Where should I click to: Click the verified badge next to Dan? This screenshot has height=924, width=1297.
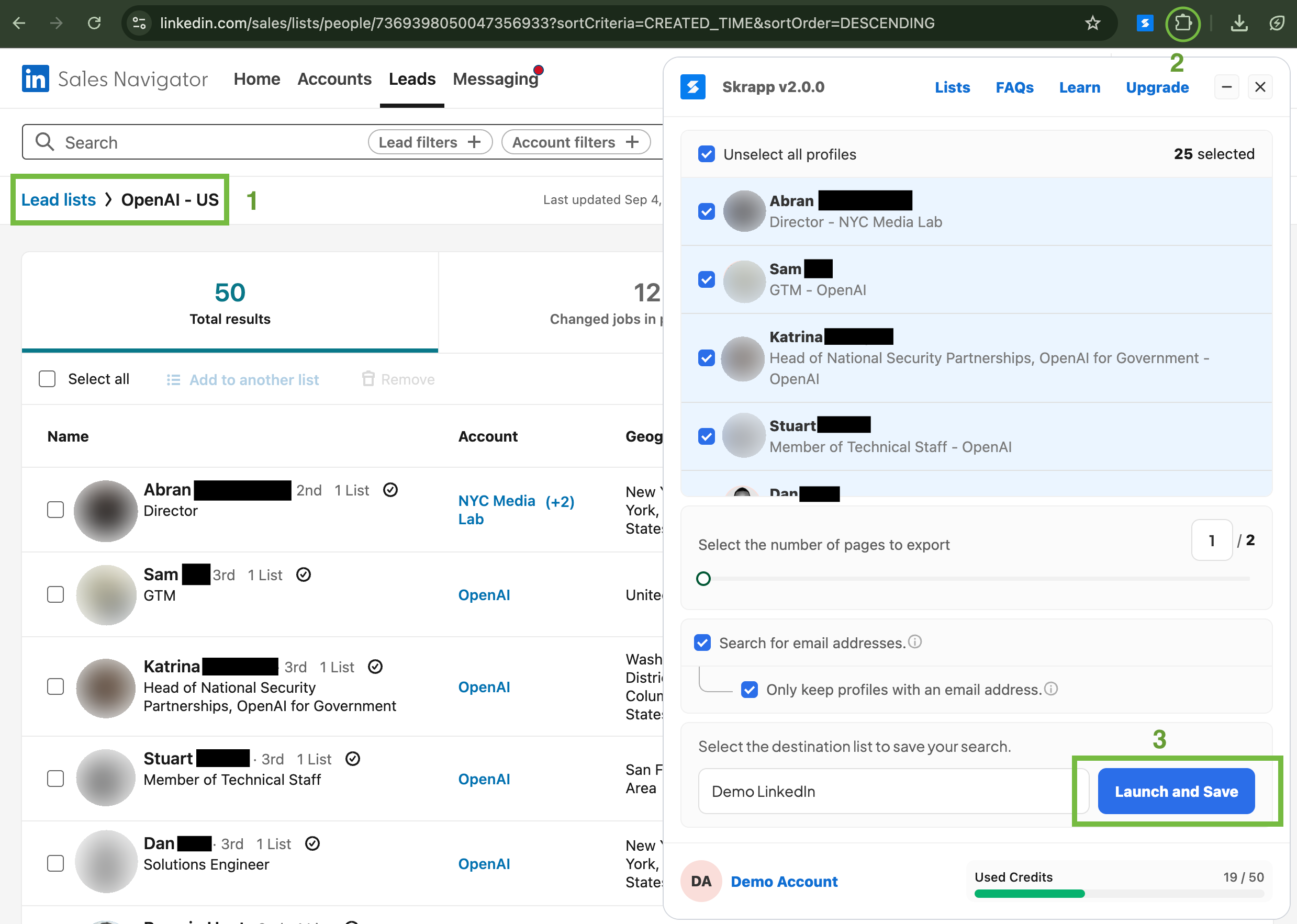point(312,843)
